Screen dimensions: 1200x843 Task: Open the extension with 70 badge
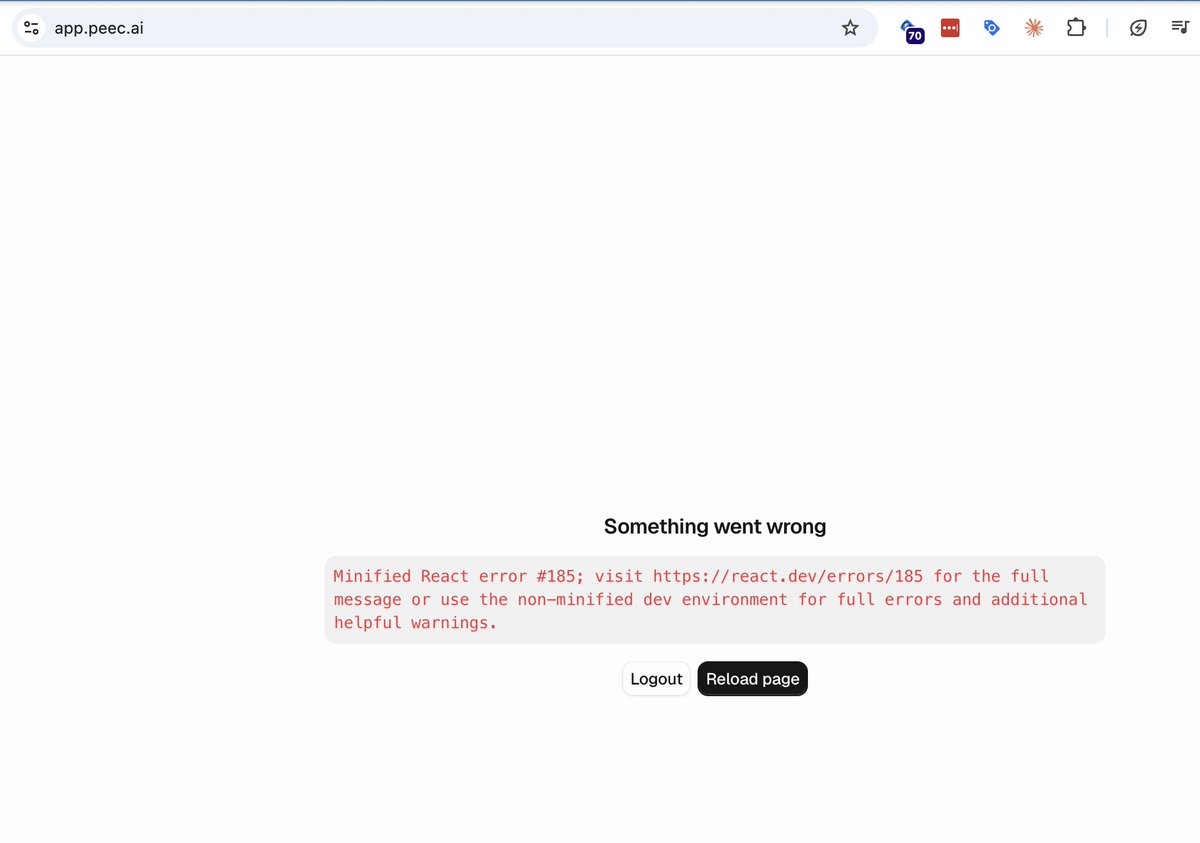911,30
